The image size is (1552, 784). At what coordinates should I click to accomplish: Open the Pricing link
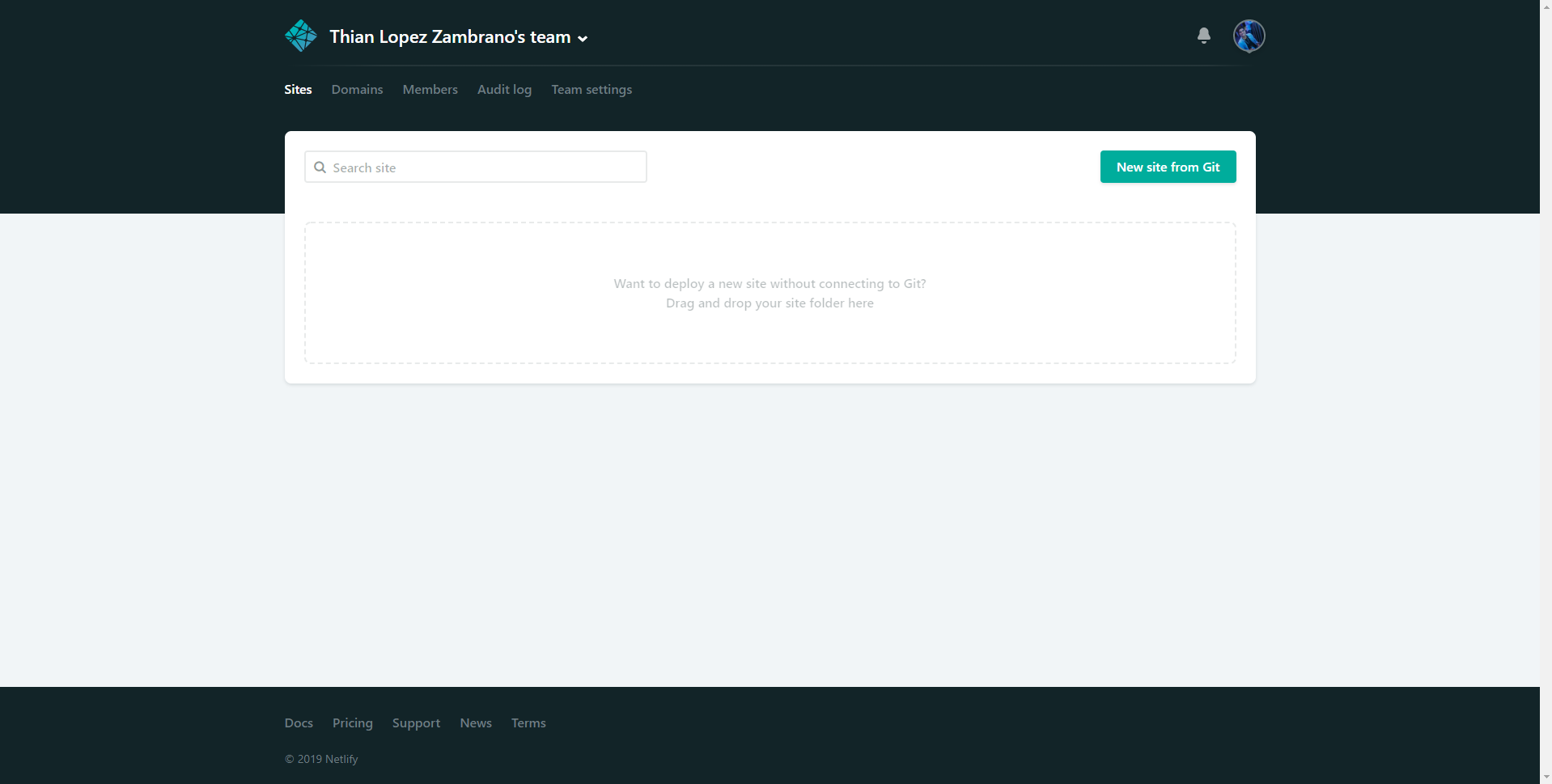[x=352, y=723]
